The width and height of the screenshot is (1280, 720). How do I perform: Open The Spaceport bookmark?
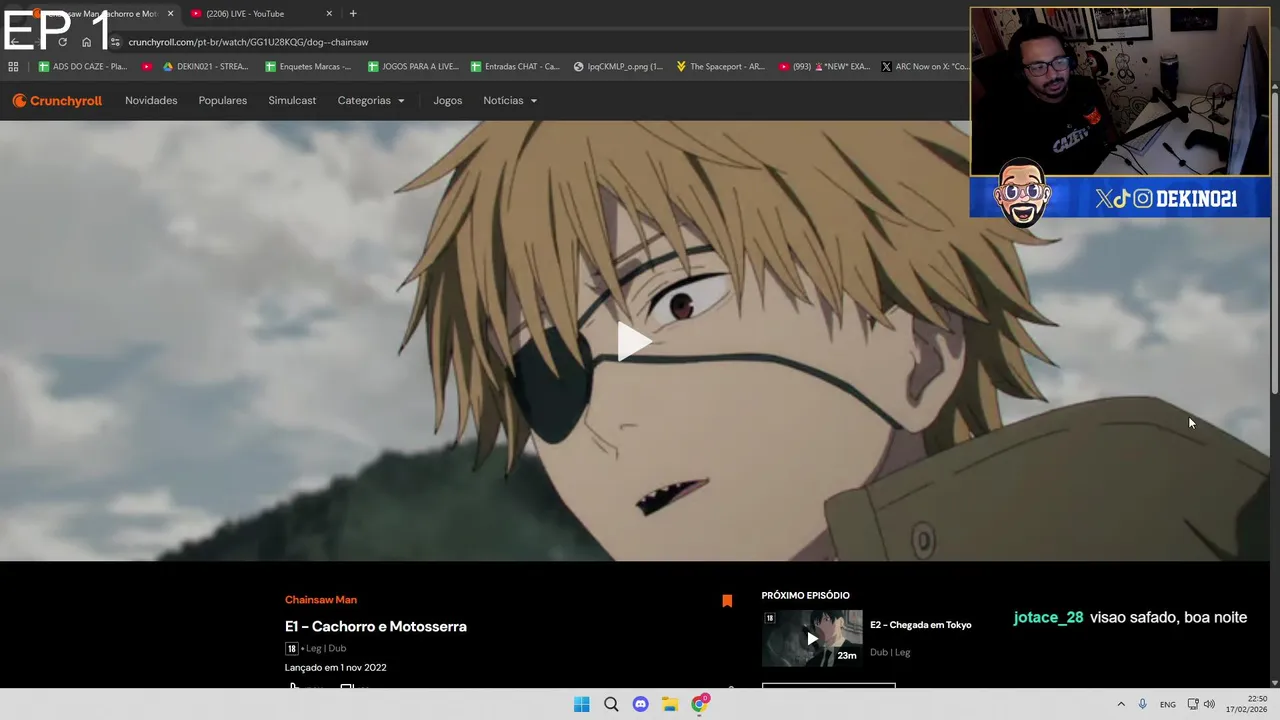click(x=720, y=67)
